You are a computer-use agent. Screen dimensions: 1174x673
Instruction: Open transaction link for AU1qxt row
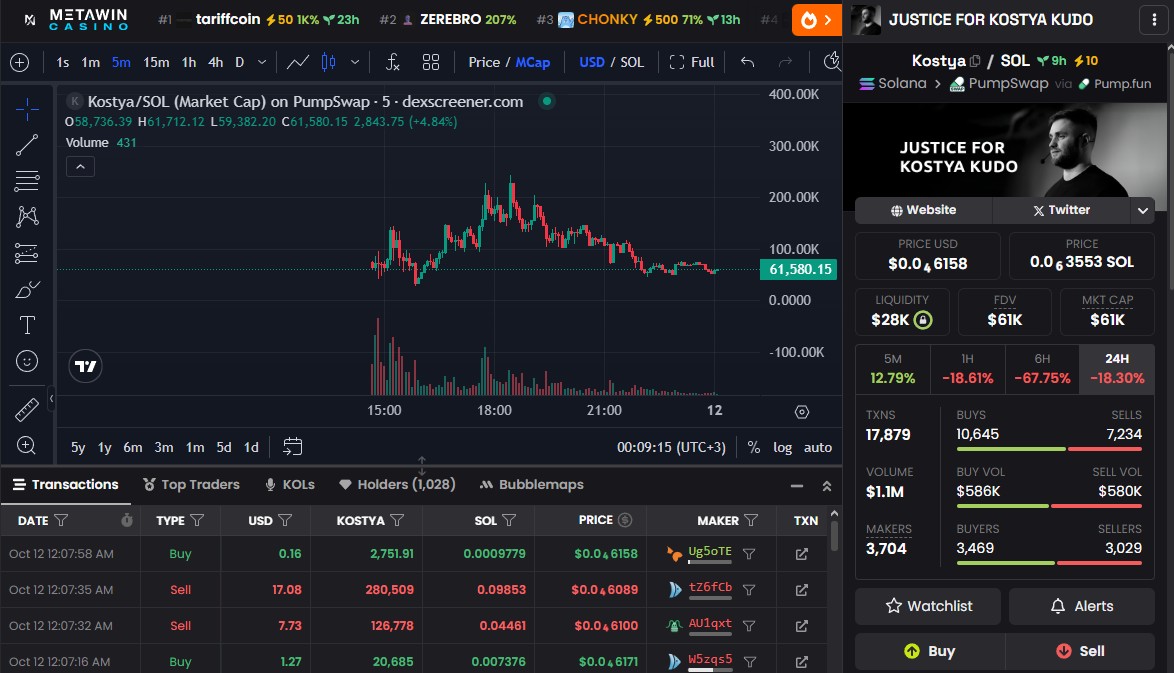click(x=801, y=626)
